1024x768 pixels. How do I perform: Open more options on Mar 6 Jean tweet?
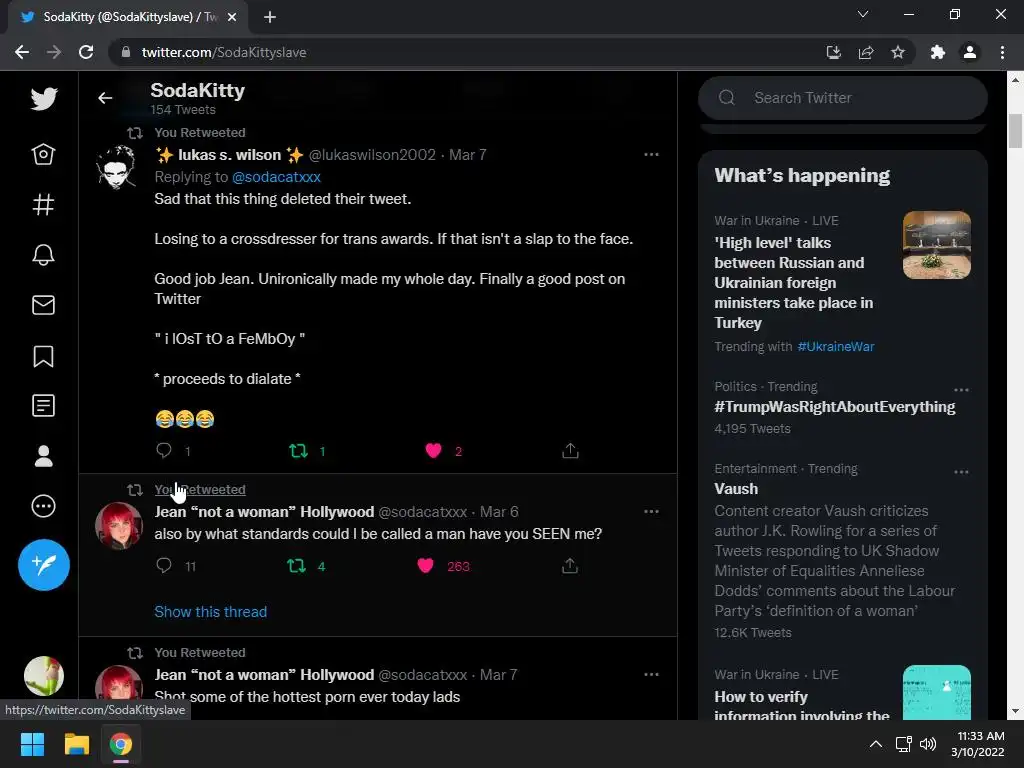[x=651, y=511]
